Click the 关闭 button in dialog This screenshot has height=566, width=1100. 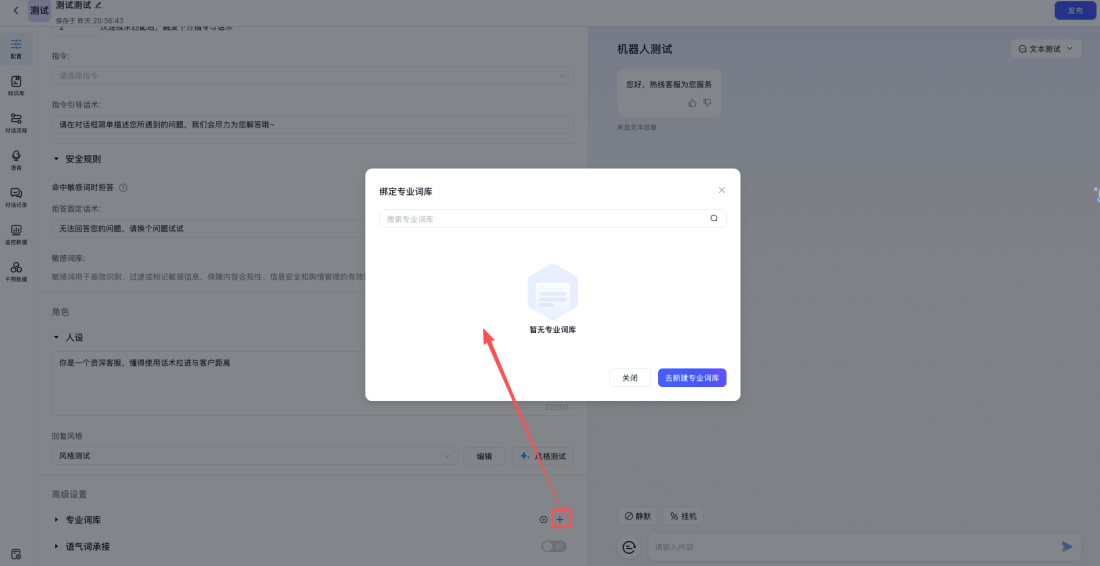(x=629, y=378)
